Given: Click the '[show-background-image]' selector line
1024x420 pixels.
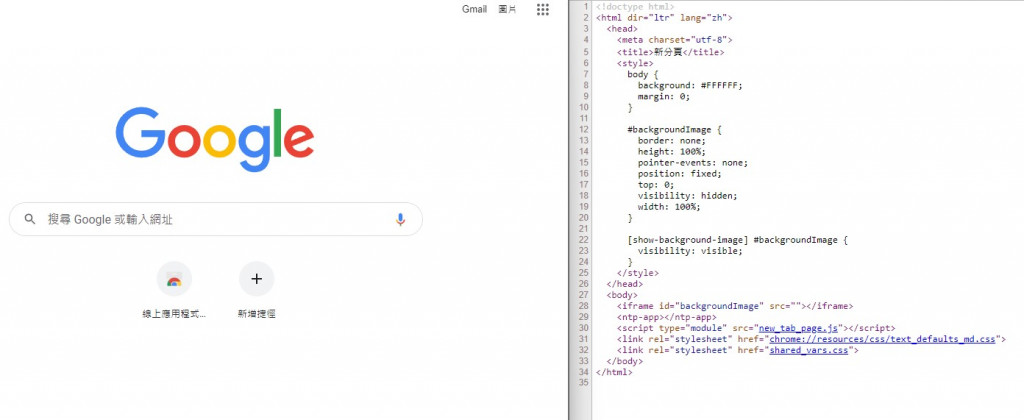Looking at the screenshot, I should [x=737, y=240].
